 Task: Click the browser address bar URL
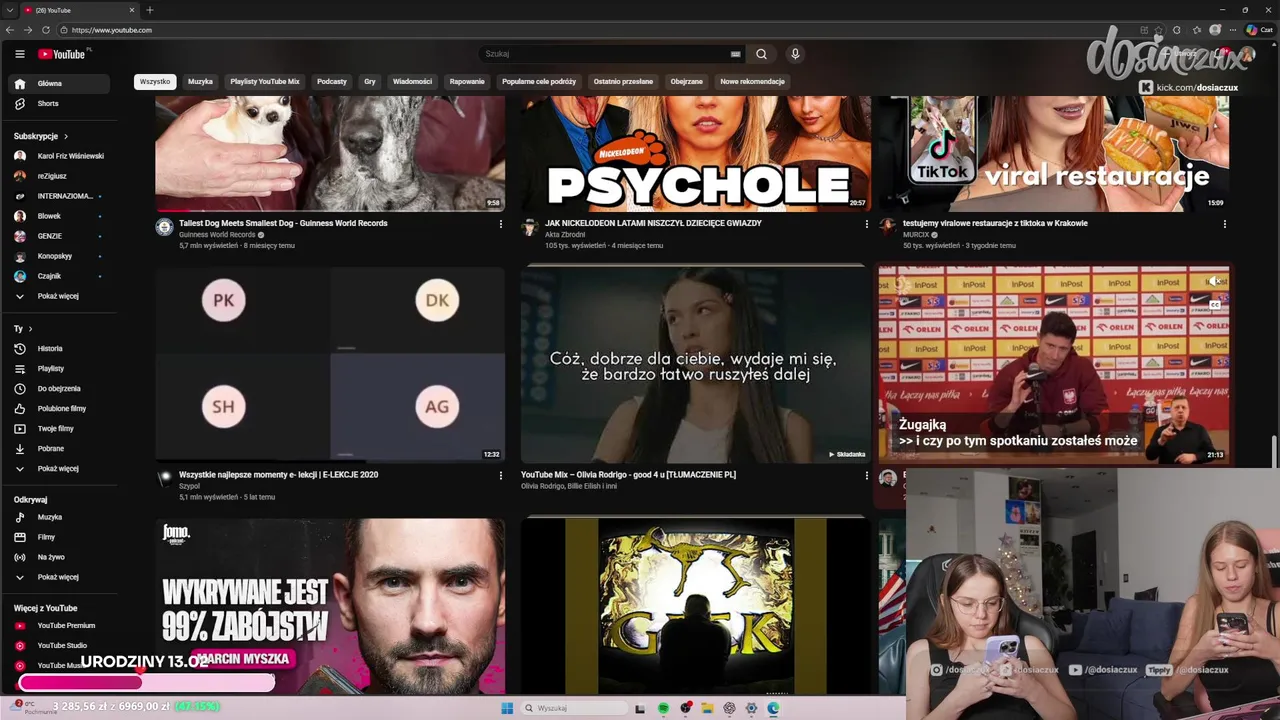point(112,30)
